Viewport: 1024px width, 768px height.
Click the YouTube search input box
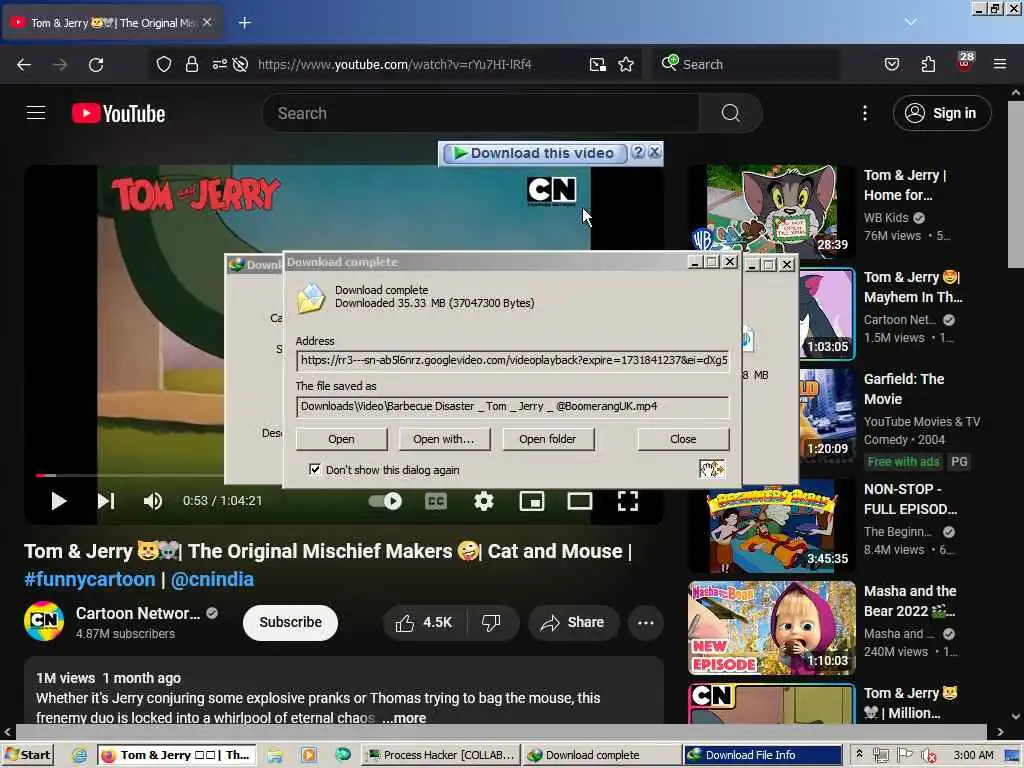coord(481,113)
